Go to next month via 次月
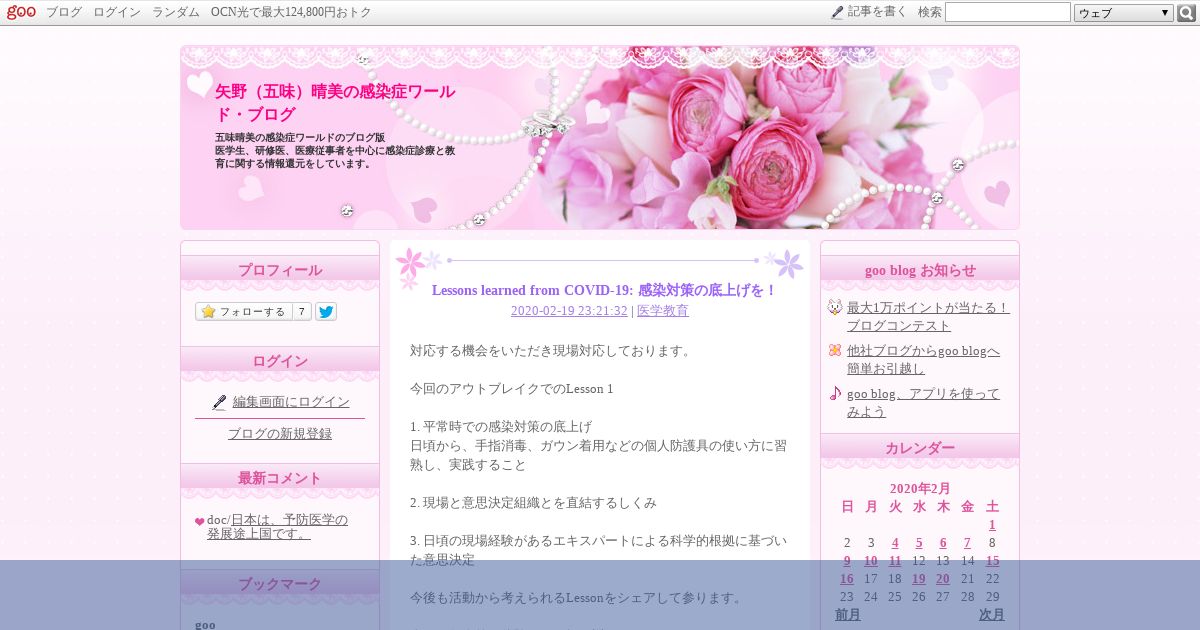This screenshot has height=630, width=1200. tap(992, 615)
